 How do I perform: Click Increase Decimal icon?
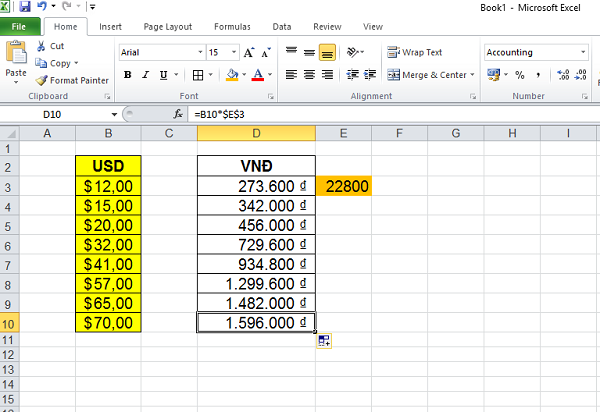click(562, 74)
